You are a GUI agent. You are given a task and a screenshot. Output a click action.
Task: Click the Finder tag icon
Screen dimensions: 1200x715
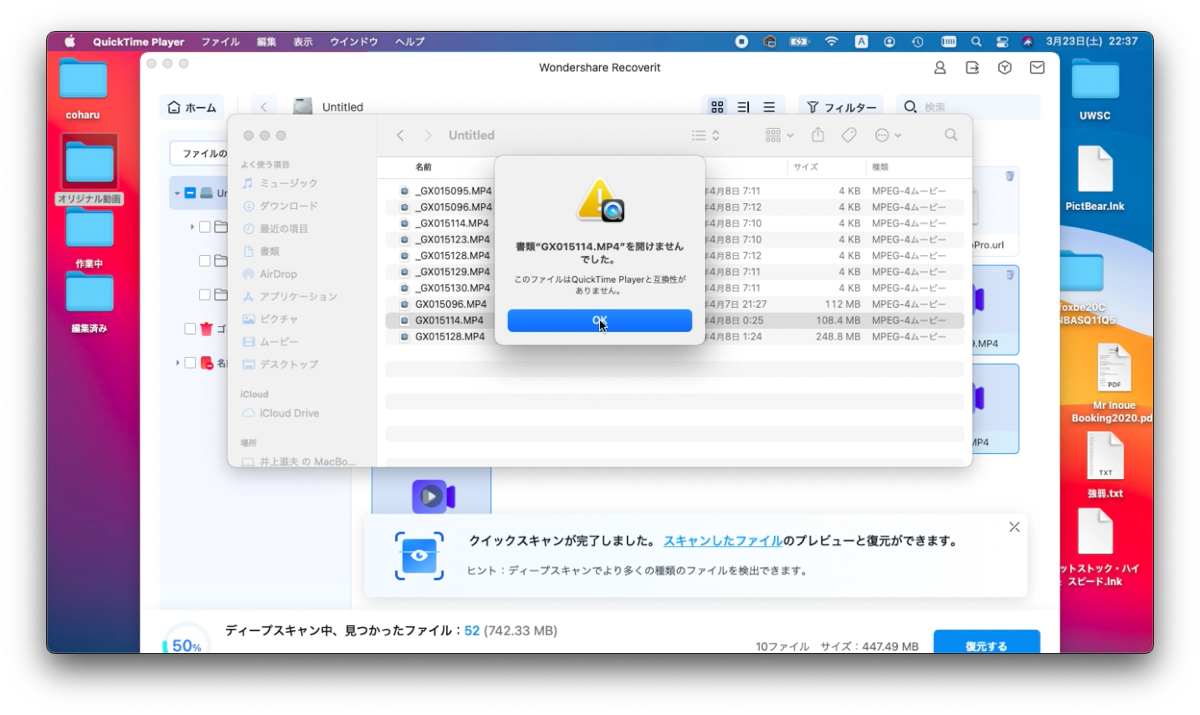coord(849,135)
